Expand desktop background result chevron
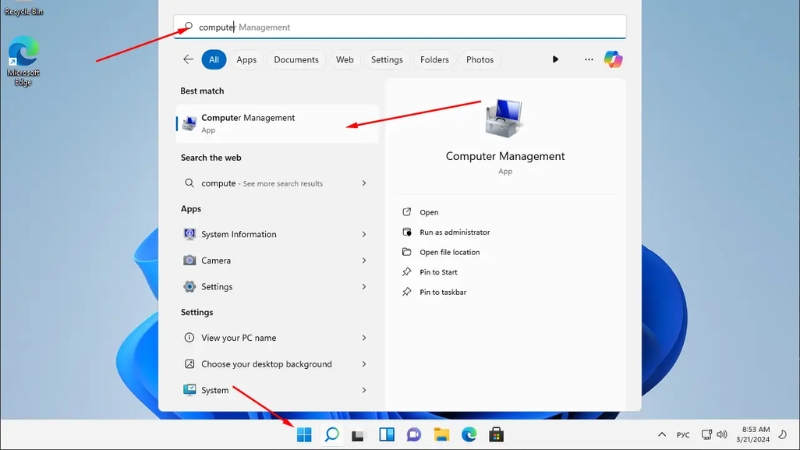 click(x=364, y=364)
